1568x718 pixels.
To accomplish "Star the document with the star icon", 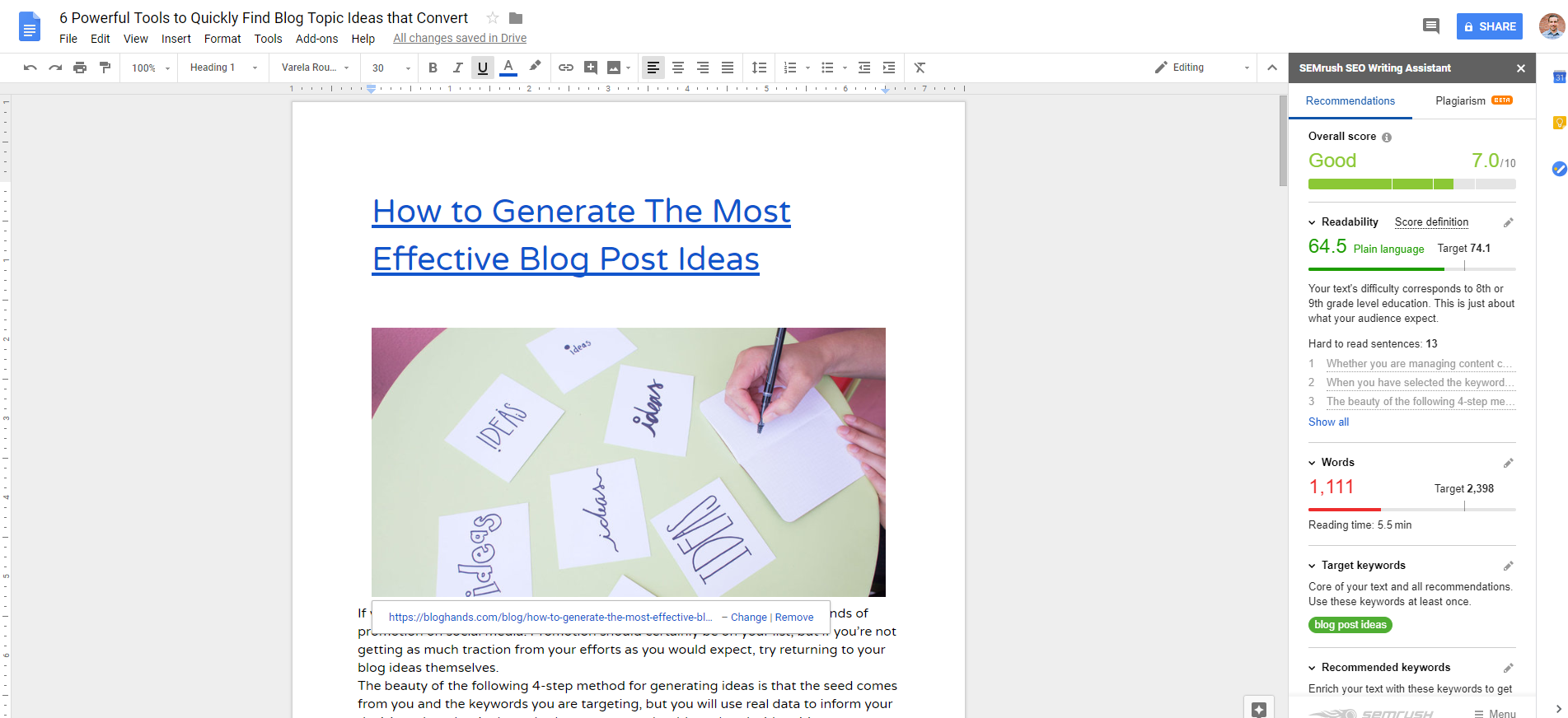I will (x=493, y=18).
